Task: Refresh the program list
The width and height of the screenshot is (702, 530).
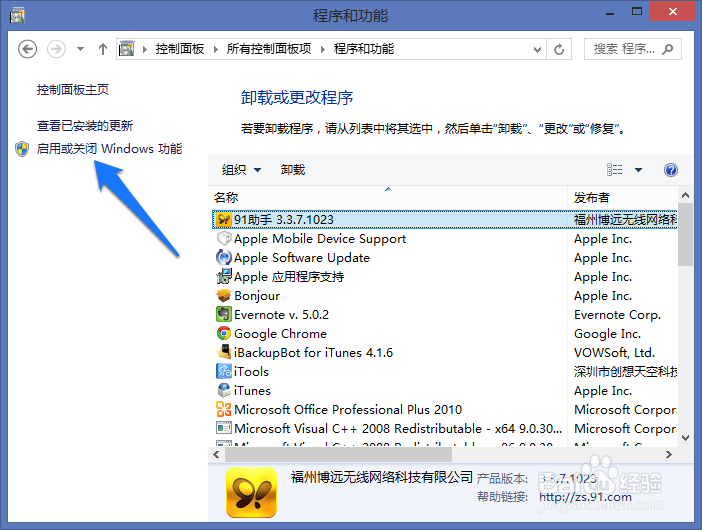Action: pyautogui.click(x=559, y=49)
